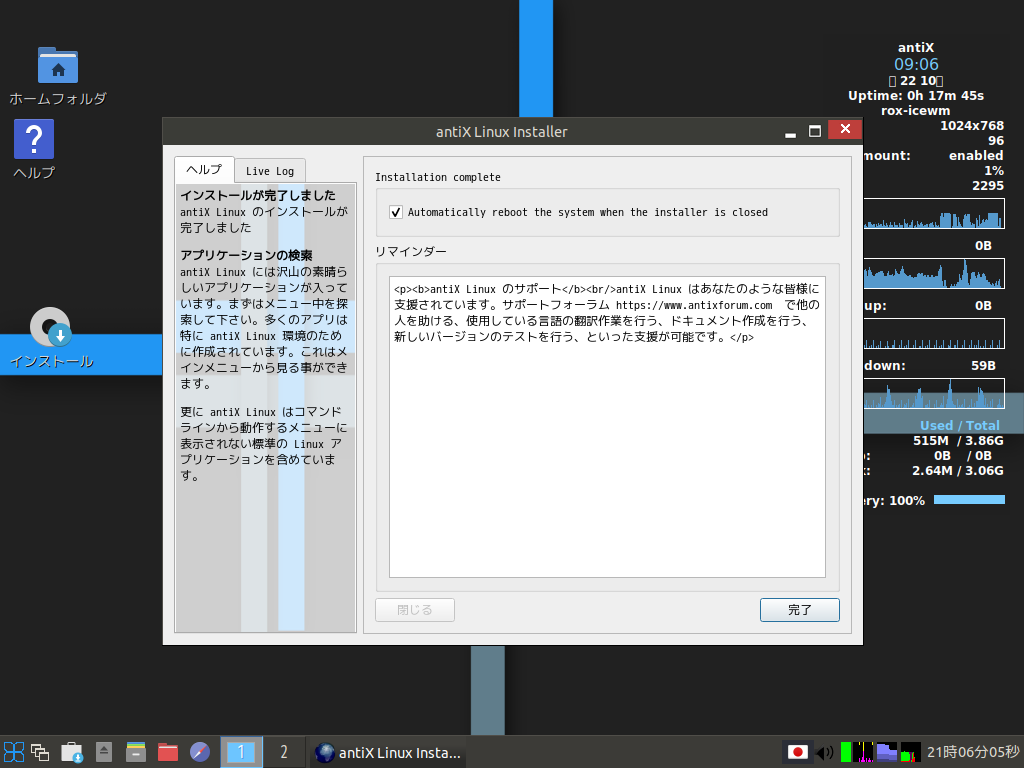The image size is (1024, 768).
Task: Open the red folder file manager icon
Action: (x=168, y=752)
